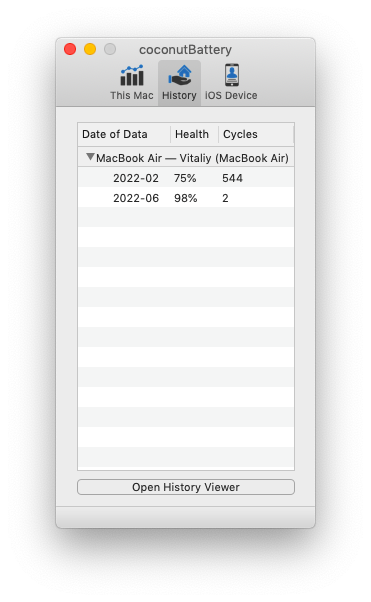Select the 2022-02 history row
Image resolution: width=371 pixels, height=602 pixels.
pyautogui.click(x=186, y=178)
